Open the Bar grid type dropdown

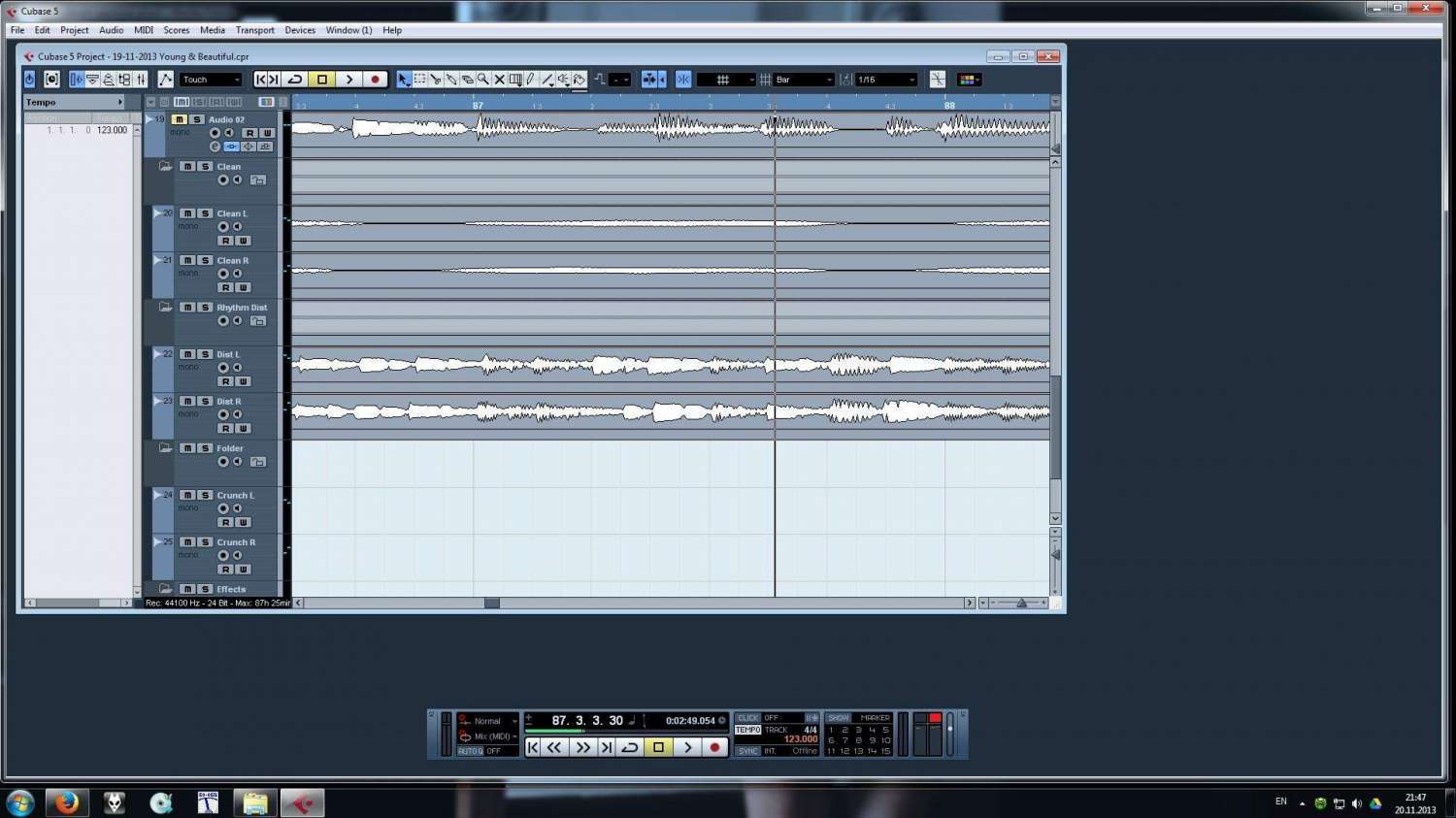point(804,80)
